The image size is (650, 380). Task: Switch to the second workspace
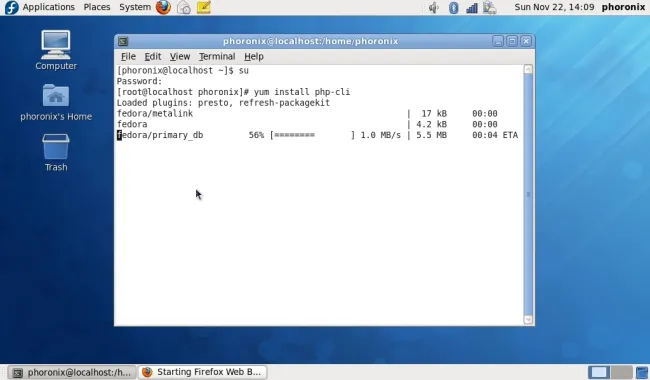click(621, 372)
